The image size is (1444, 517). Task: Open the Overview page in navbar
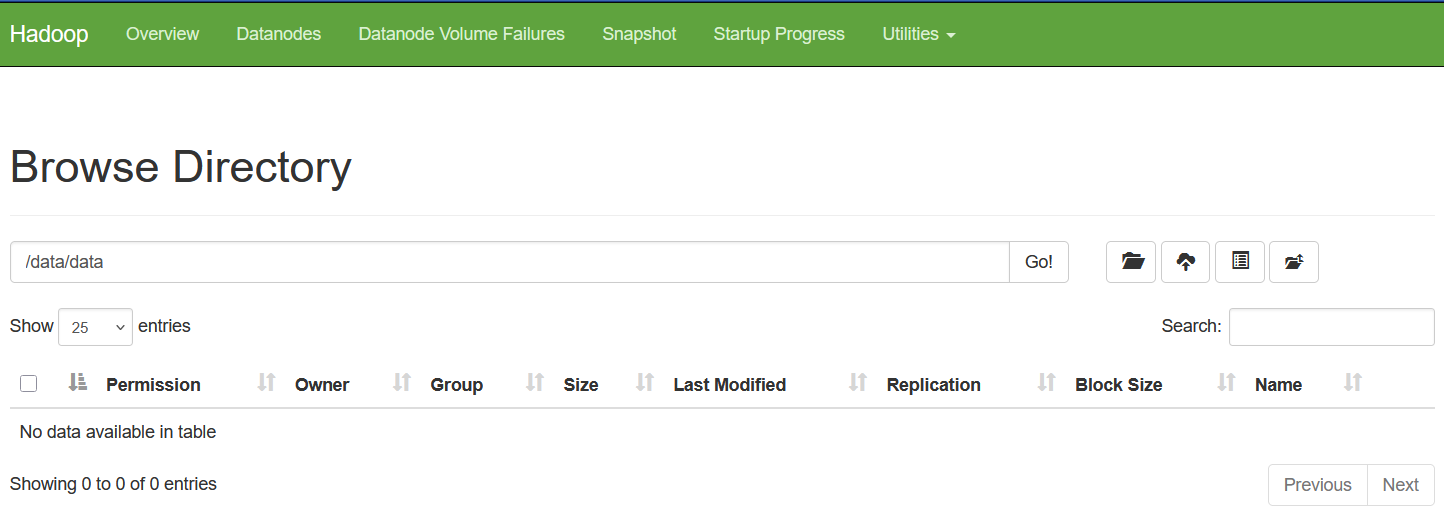tap(162, 34)
